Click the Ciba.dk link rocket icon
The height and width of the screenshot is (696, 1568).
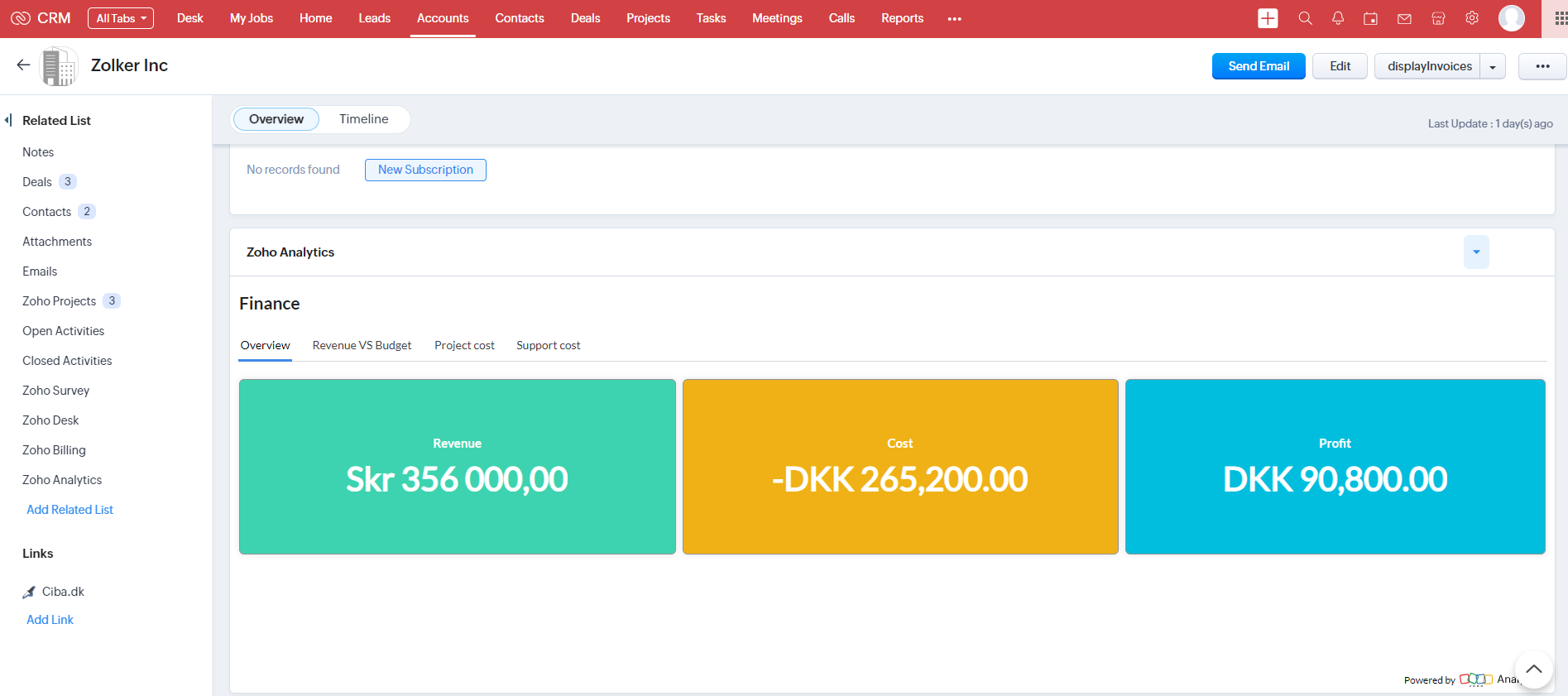(x=29, y=592)
